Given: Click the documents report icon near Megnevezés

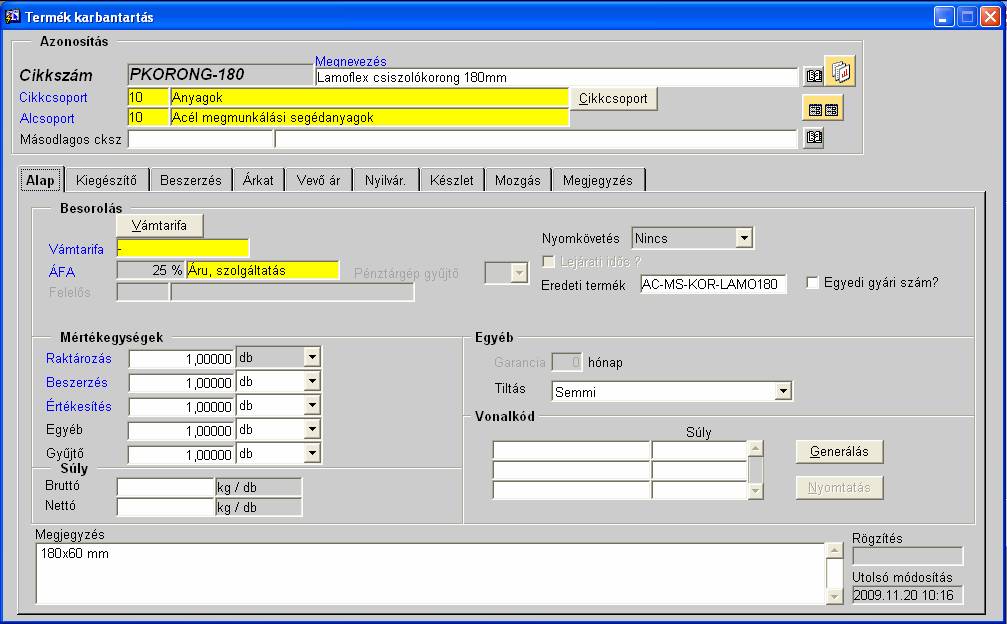Looking at the screenshot, I should tap(840, 71).
